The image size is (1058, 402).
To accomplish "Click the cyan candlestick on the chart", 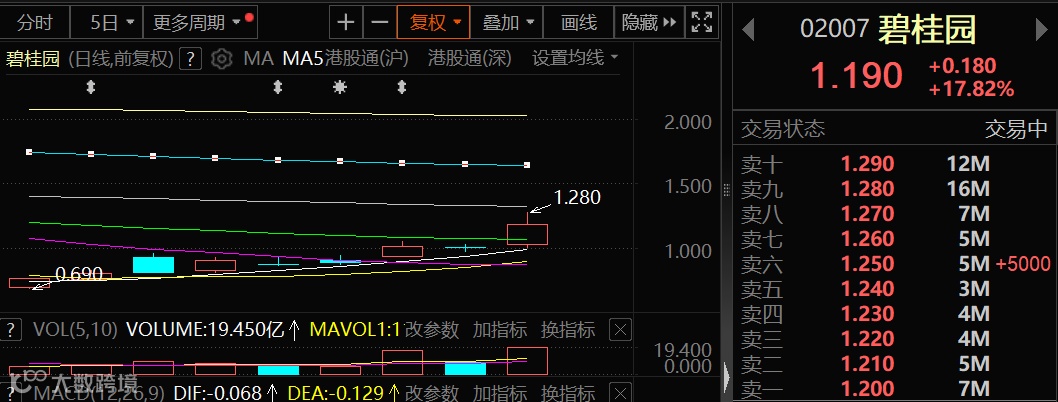I will [153, 265].
